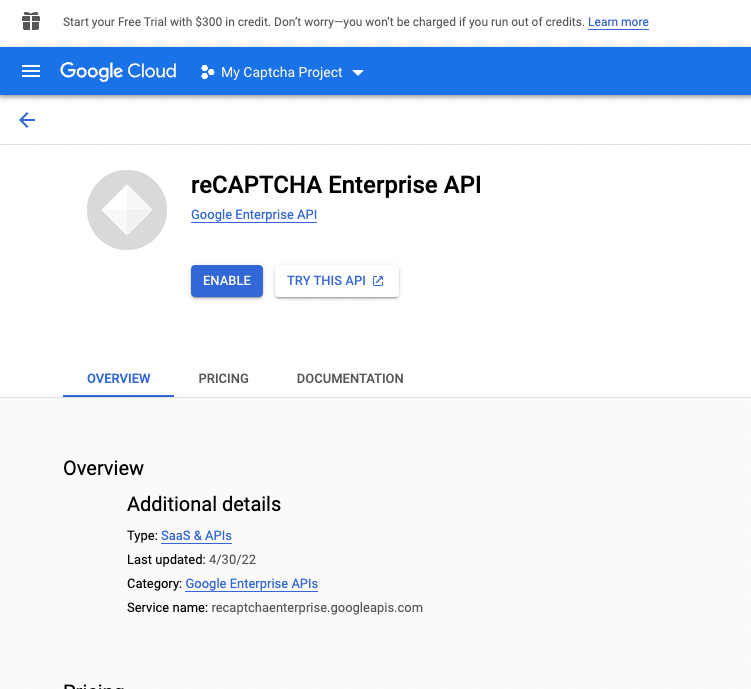Switch to the Pricing tab
The image size is (751, 689).
click(x=224, y=378)
